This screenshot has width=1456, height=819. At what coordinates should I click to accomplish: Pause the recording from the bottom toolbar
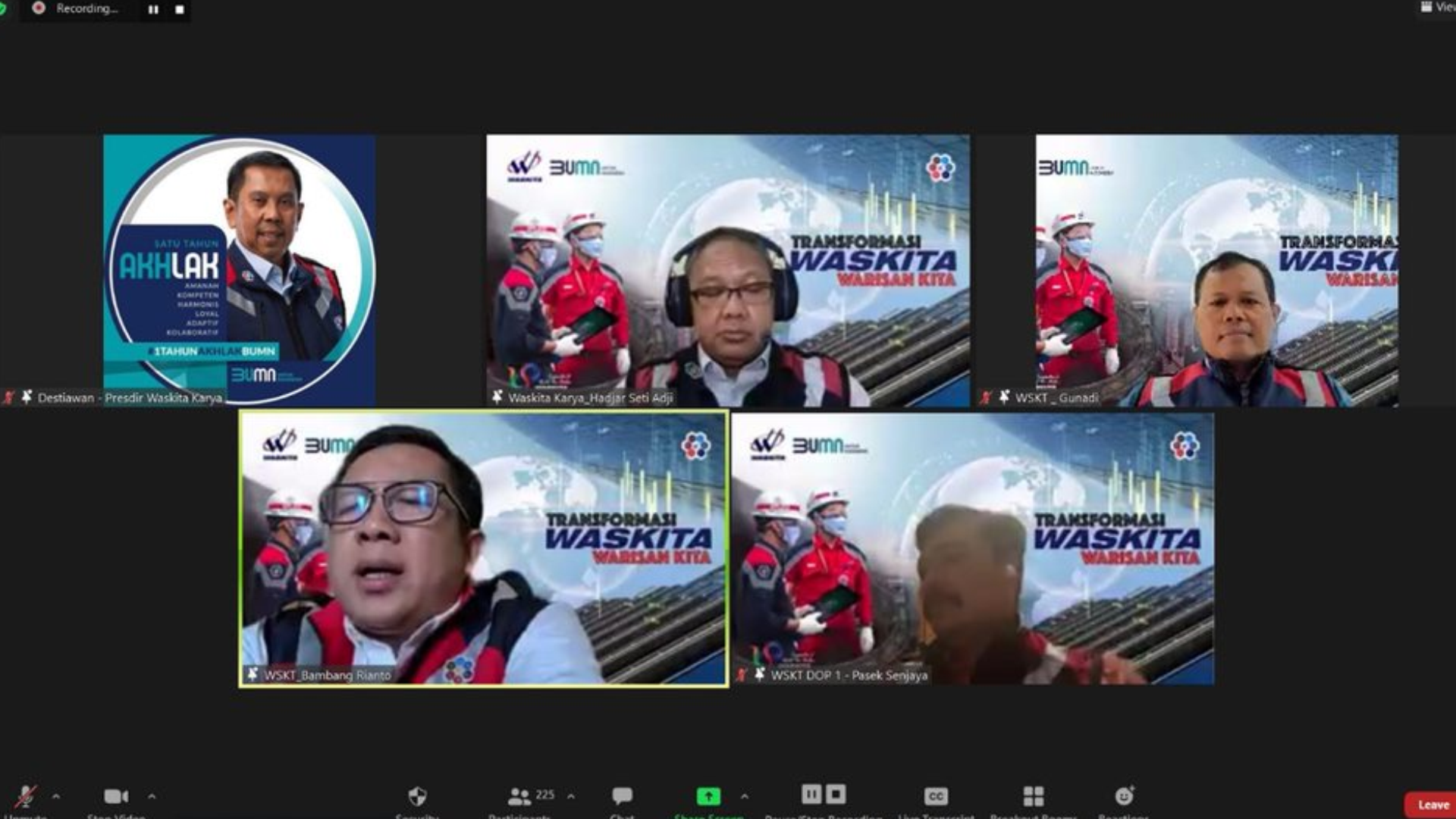(x=811, y=795)
